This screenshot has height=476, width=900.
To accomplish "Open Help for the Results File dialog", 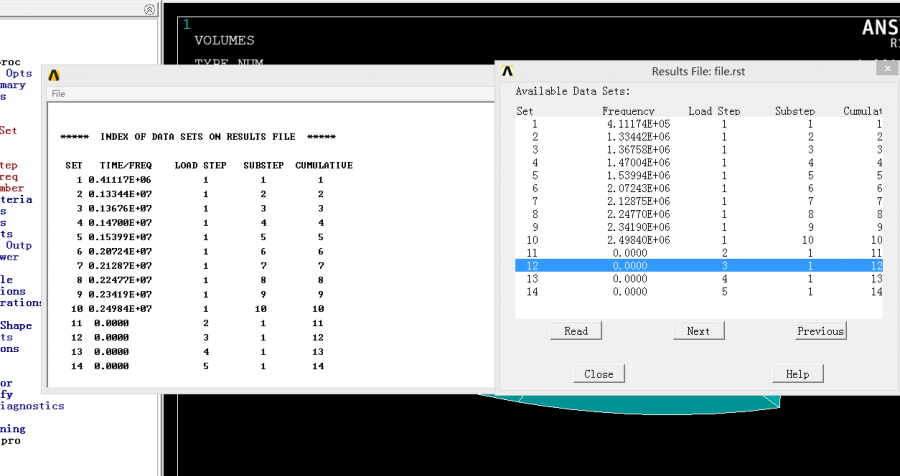I will pos(797,374).
